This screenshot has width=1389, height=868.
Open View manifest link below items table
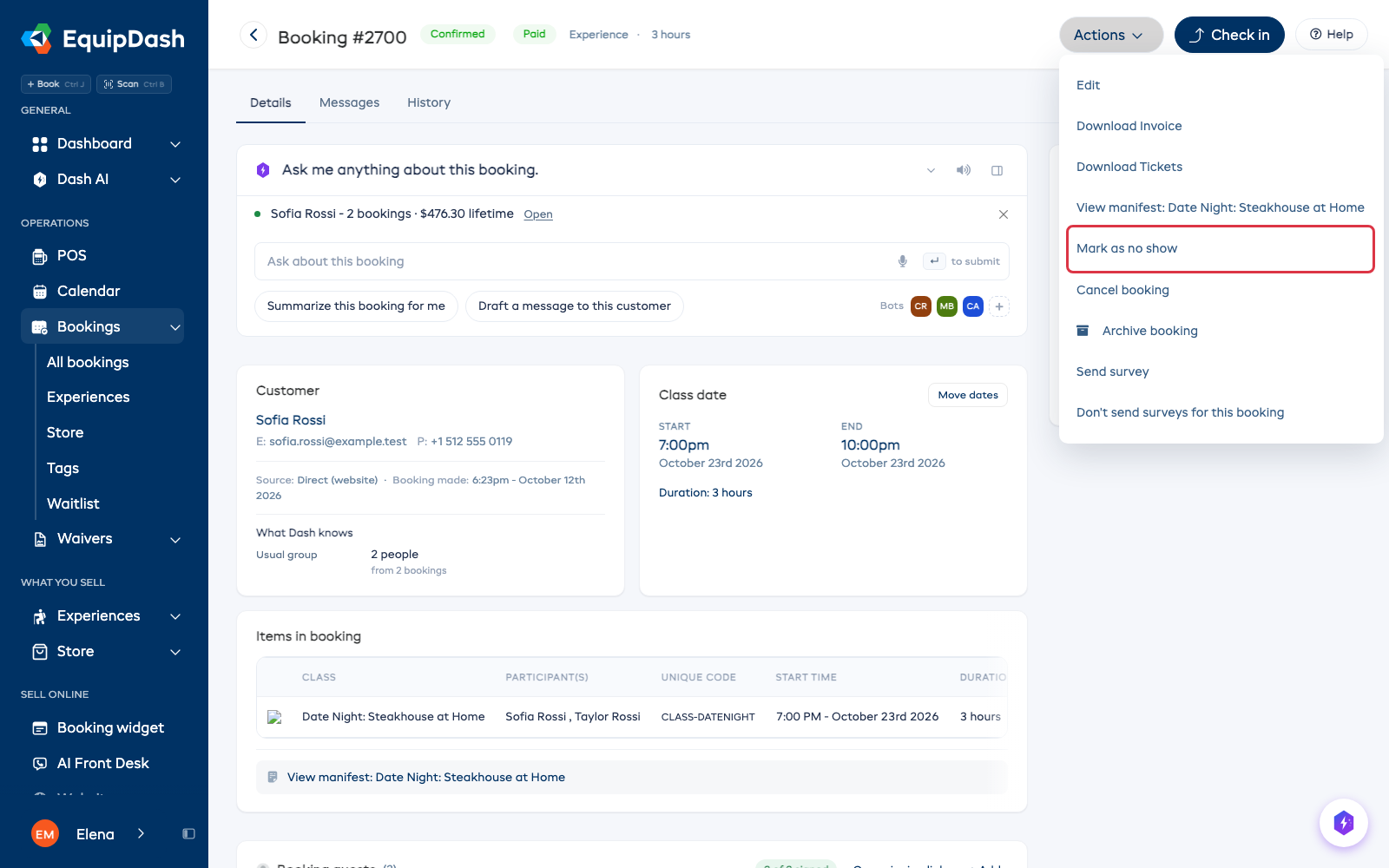[x=426, y=777]
